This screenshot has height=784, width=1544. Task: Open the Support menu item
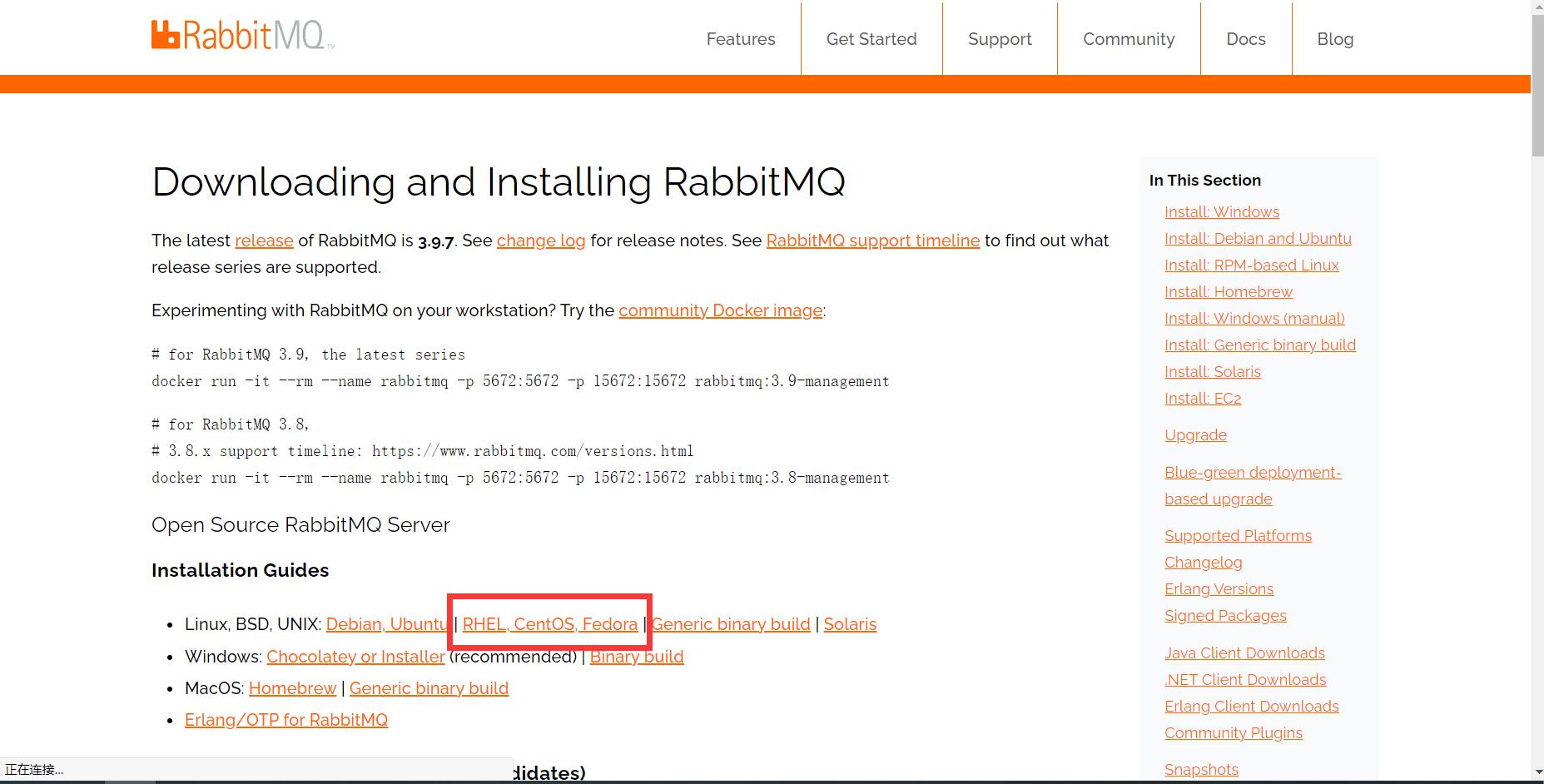tap(1000, 39)
